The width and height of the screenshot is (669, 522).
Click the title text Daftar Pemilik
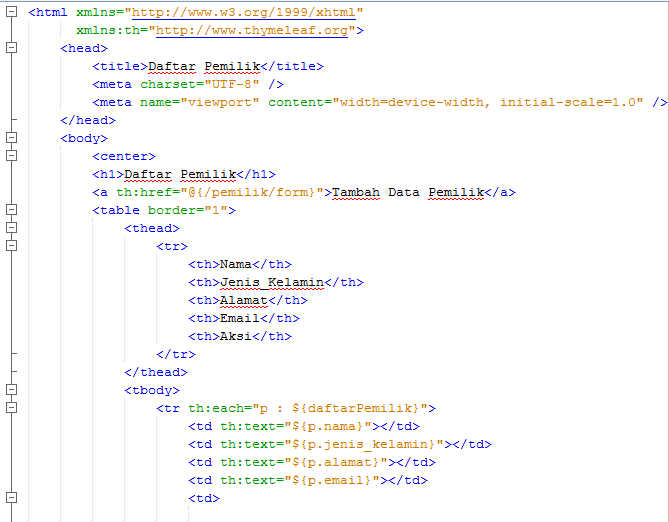coord(204,67)
